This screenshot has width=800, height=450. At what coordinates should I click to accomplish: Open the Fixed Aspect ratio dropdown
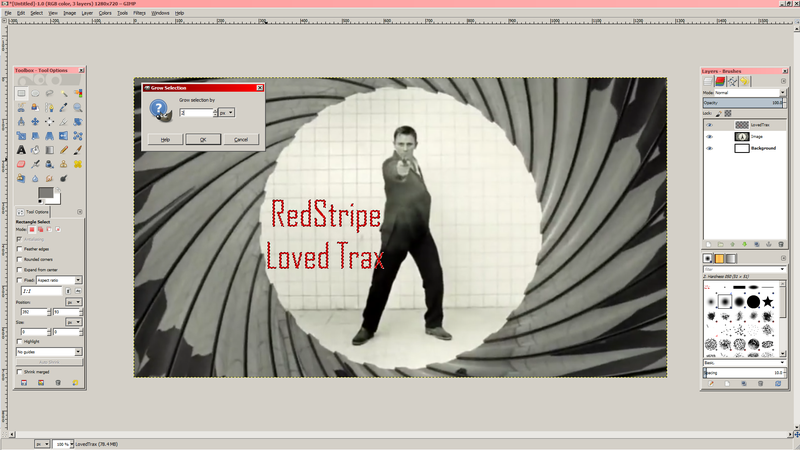point(59,280)
